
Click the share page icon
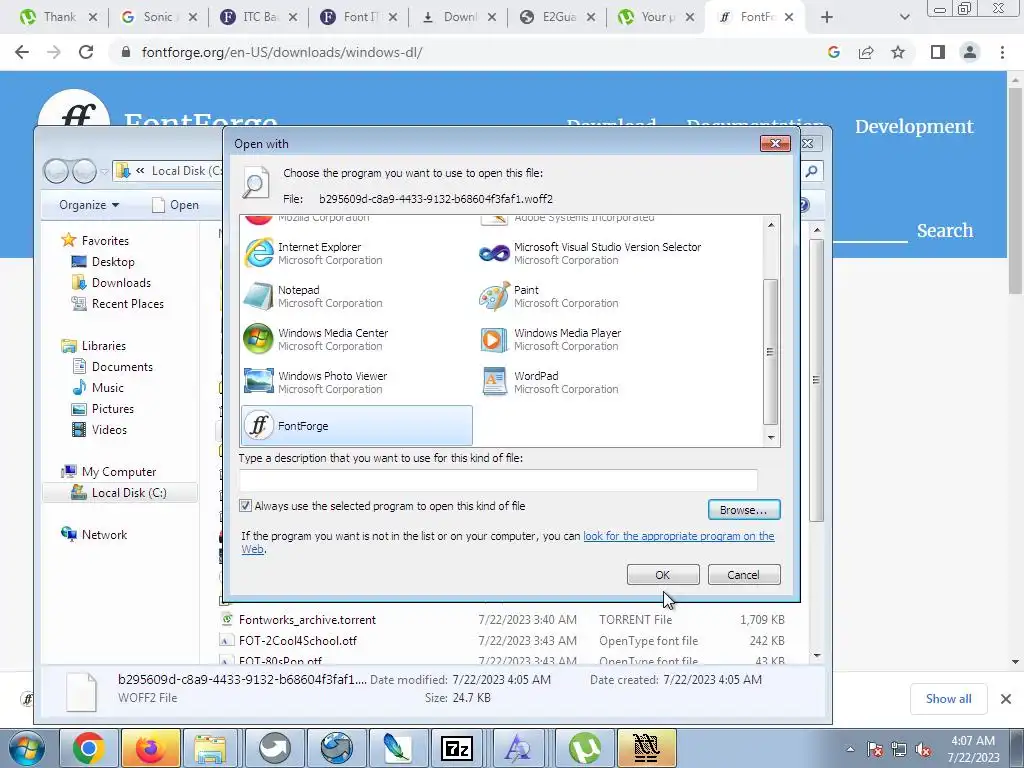pos(866,52)
